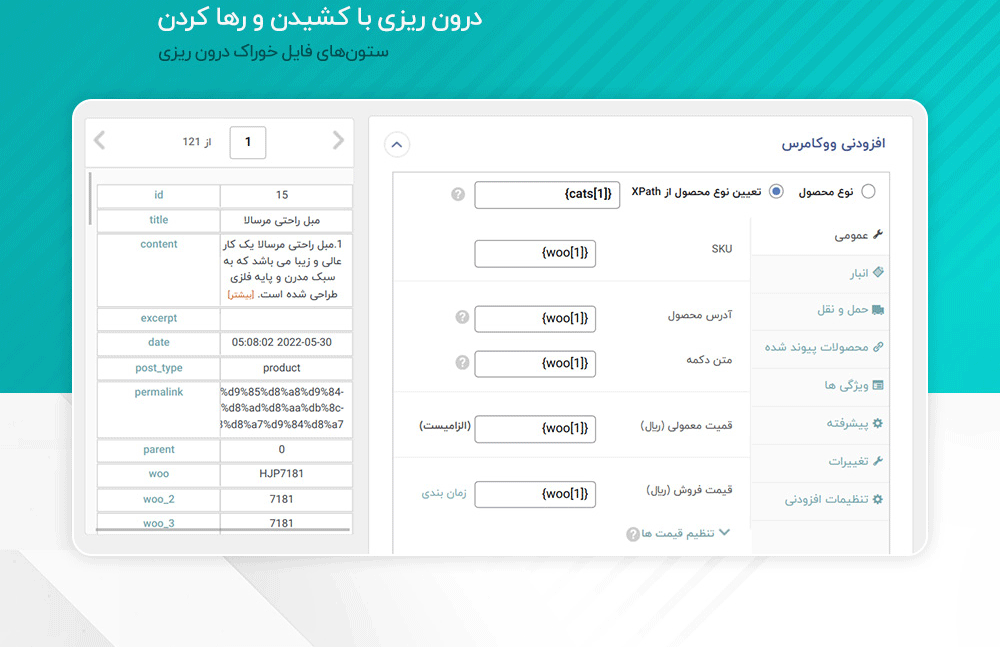Click the 'excerpt' column name

[x=159, y=318]
